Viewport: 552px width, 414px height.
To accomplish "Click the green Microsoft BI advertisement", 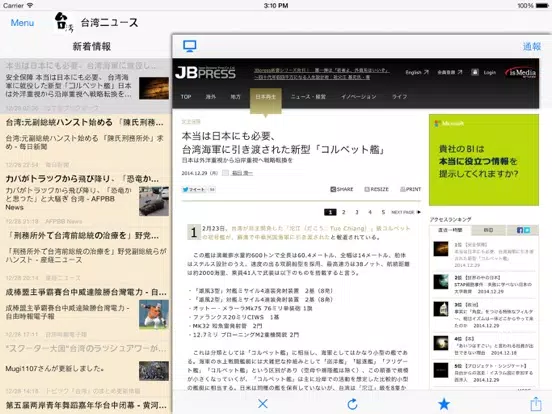I will coord(484,160).
